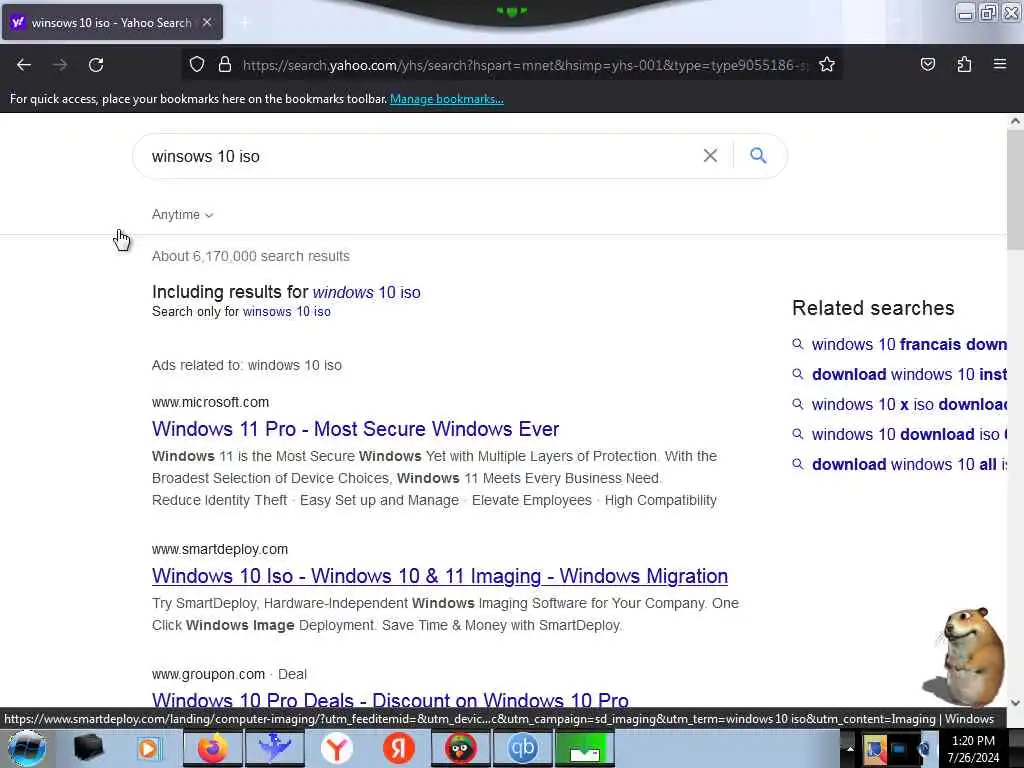Open the green window taskbar app
1024x768 pixels.
click(x=584, y=748)
